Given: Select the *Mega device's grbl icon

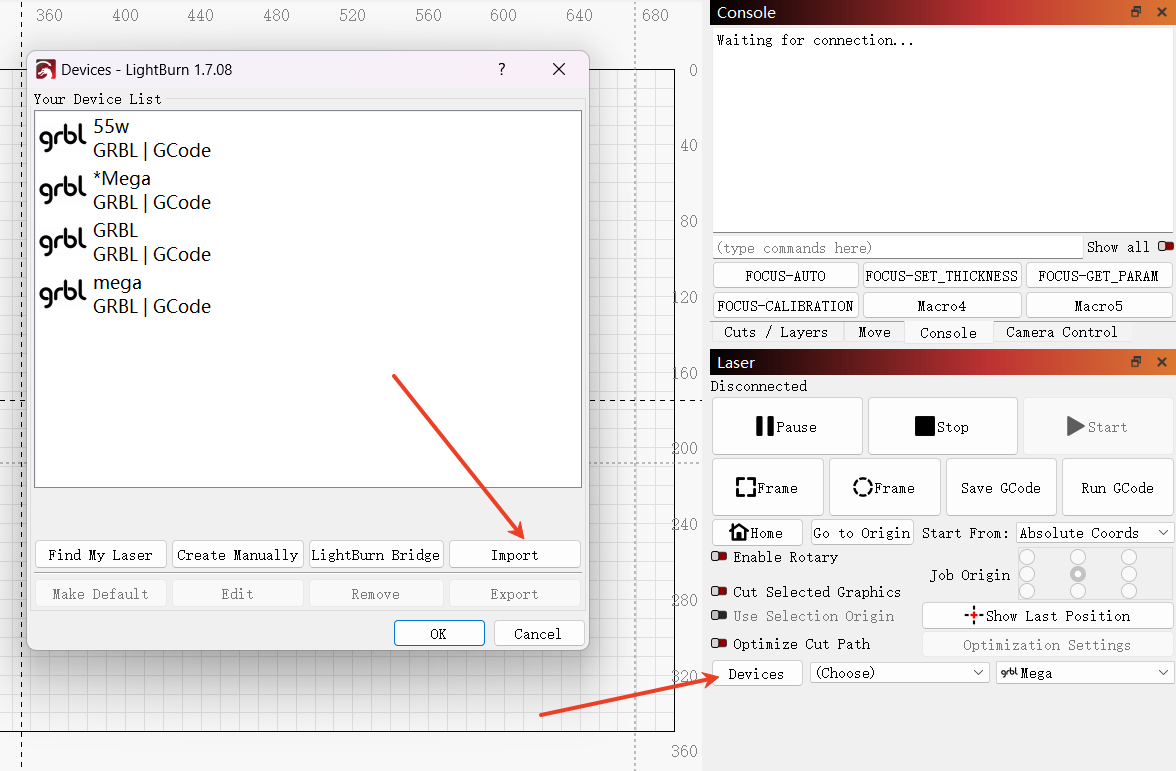Looking at the screenshot, I should (62, 190).
